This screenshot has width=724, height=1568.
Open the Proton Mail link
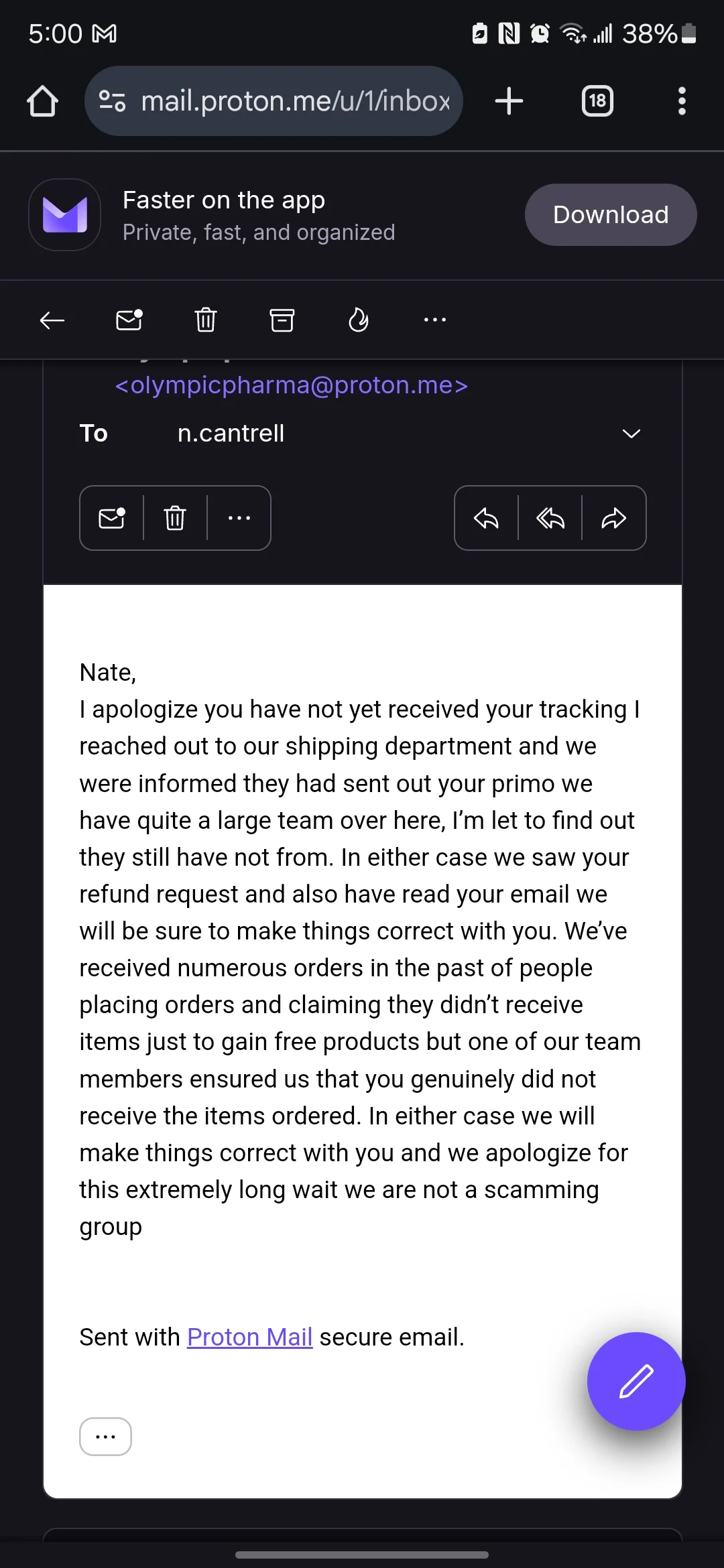[x=249, y=1337]
